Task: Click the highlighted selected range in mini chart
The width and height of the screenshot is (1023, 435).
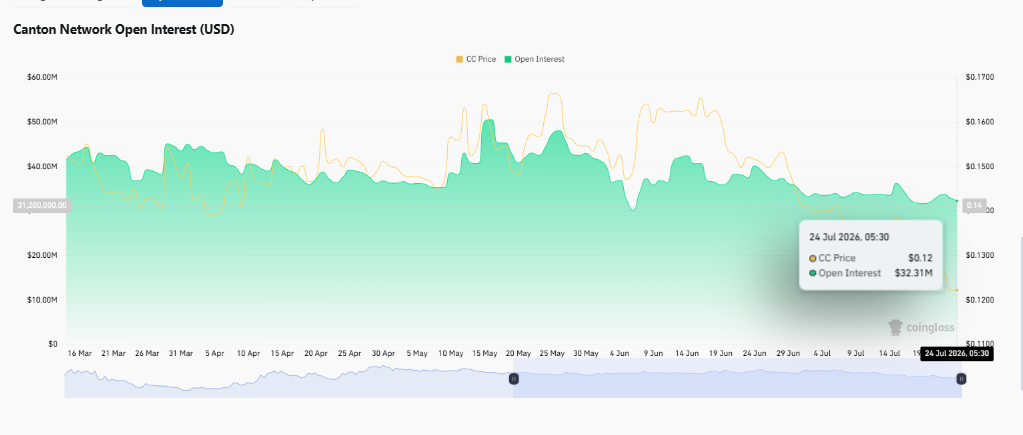Action: tap(737, 378)
